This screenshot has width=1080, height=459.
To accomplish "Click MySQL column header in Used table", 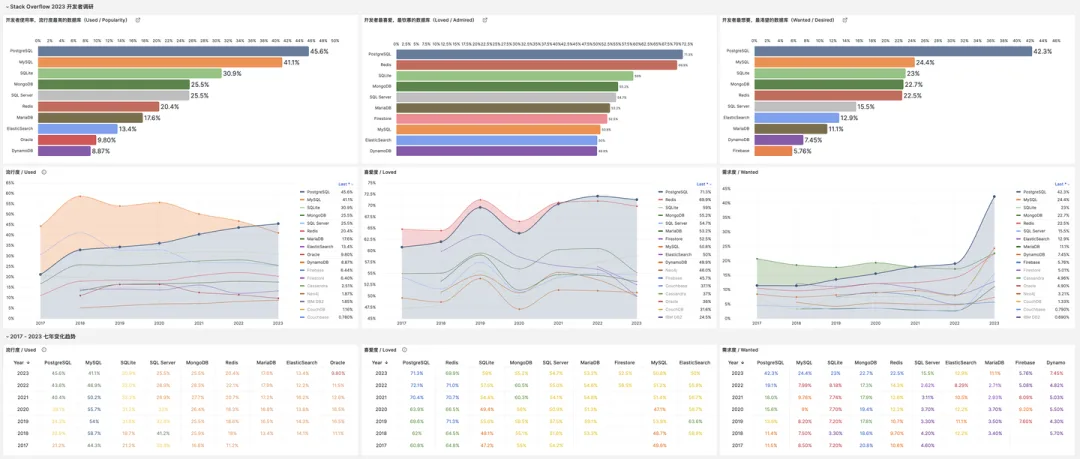I will click(x=93, y=362).
